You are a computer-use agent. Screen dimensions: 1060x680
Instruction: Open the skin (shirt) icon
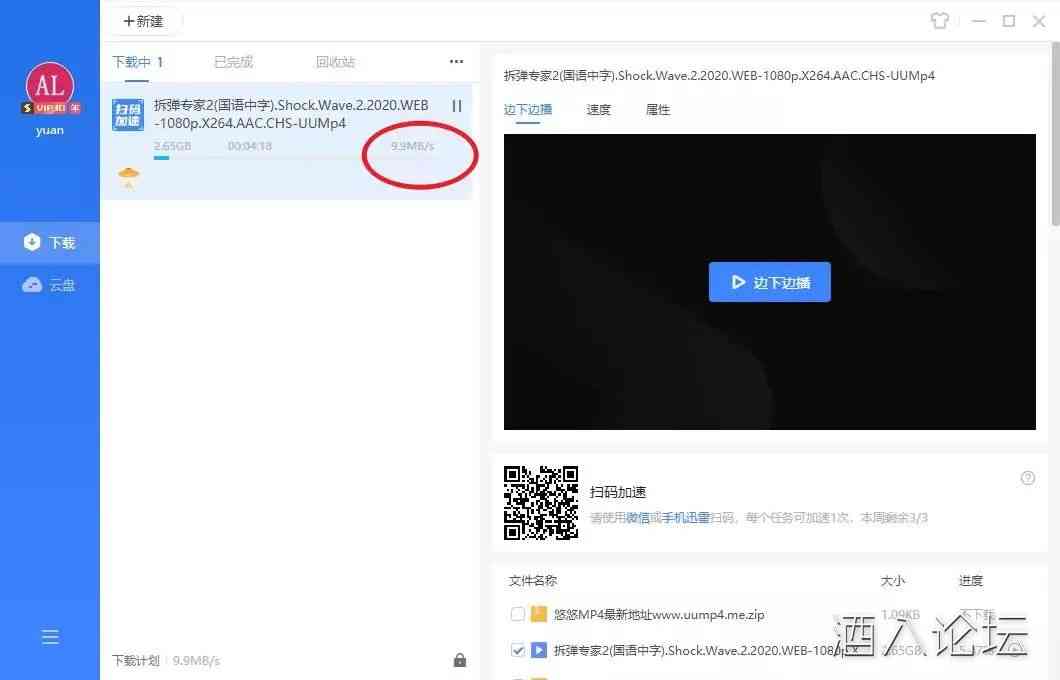(939, 21)
